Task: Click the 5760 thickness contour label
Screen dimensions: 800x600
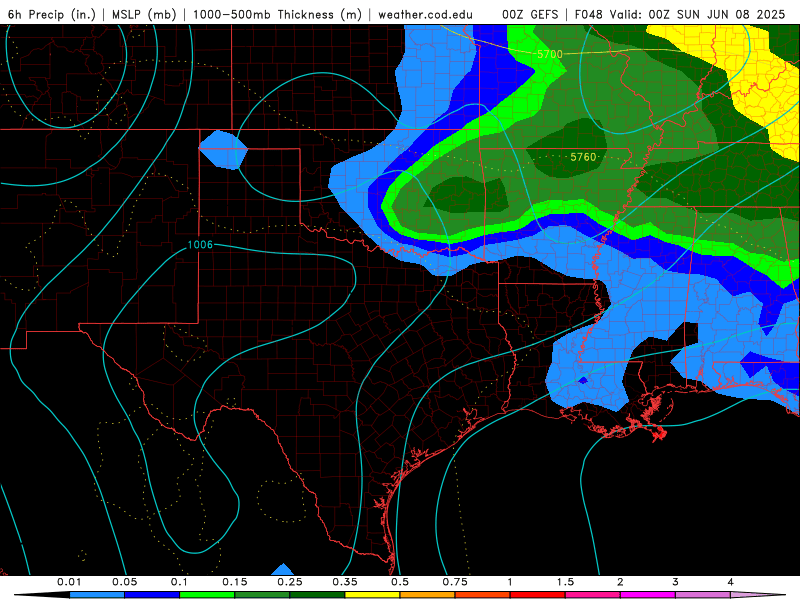Action: 583,157
